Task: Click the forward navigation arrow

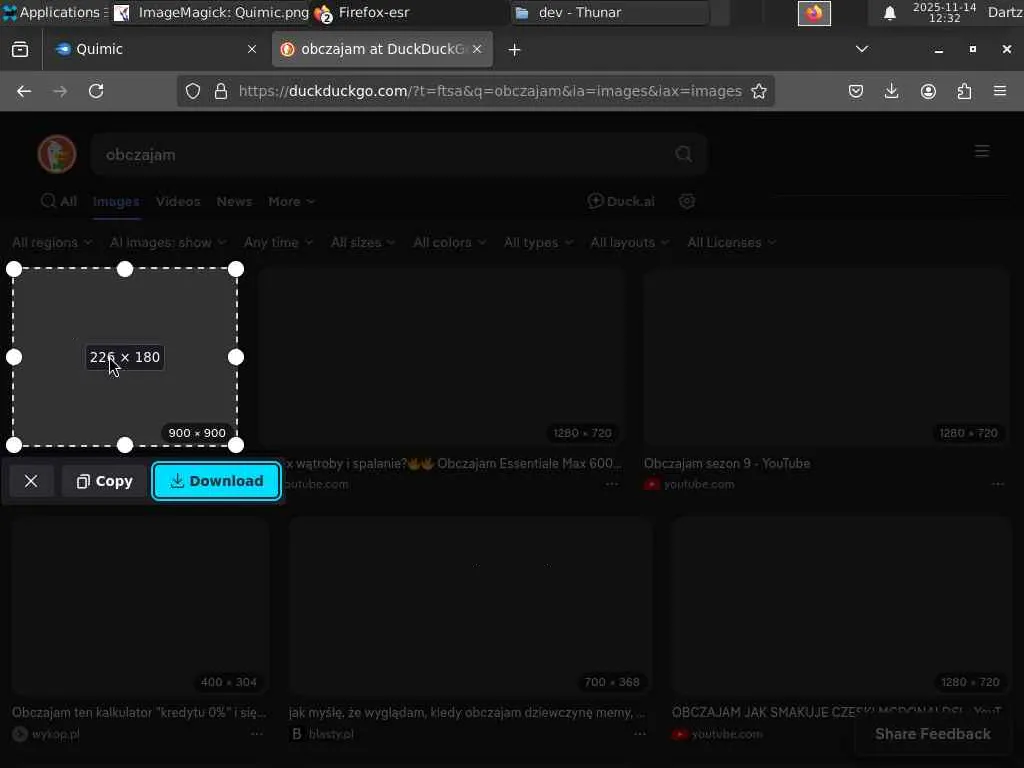Action: coord(60,91)
